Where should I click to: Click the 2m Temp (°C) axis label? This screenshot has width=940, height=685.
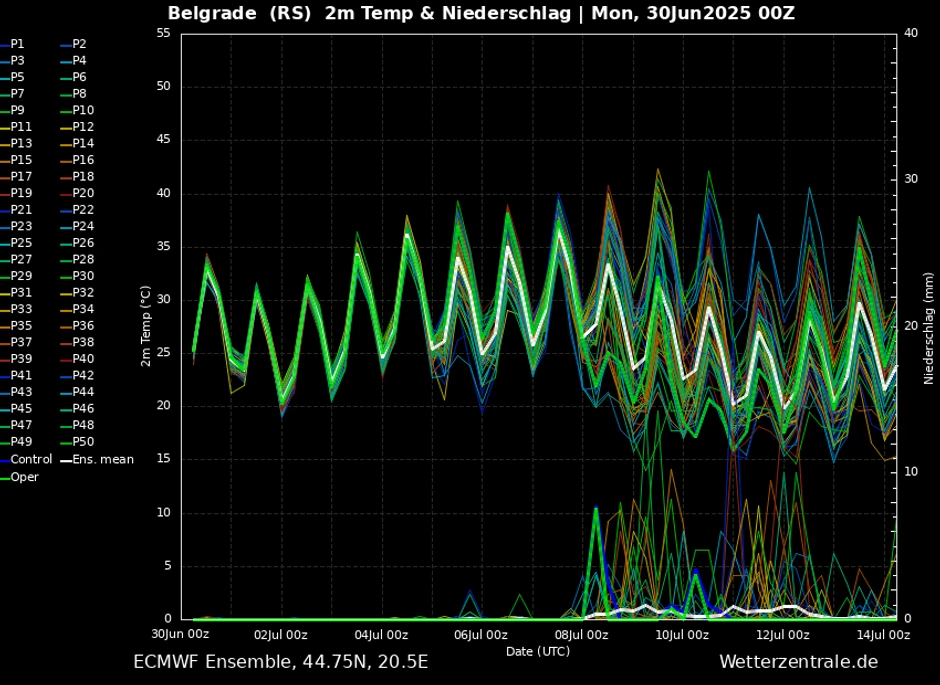(145, 326)
